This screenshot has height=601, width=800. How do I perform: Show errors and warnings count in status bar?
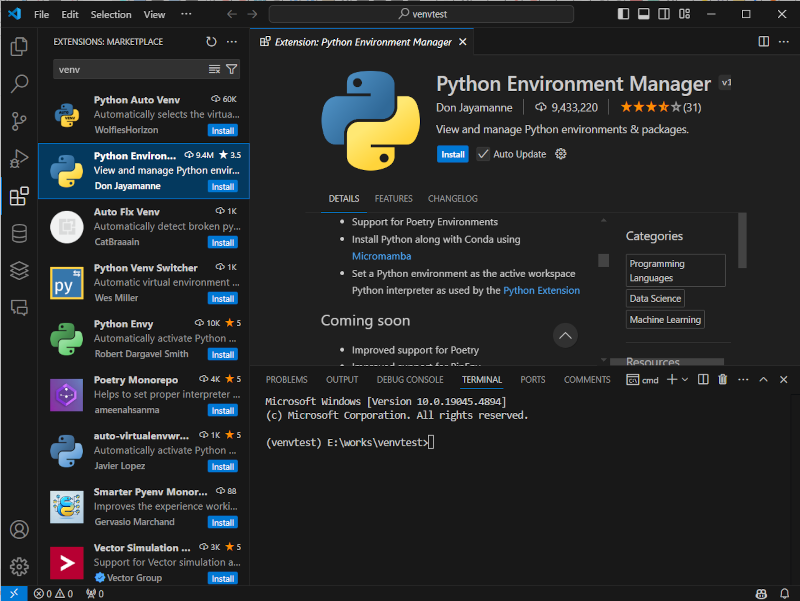[54, 594]
